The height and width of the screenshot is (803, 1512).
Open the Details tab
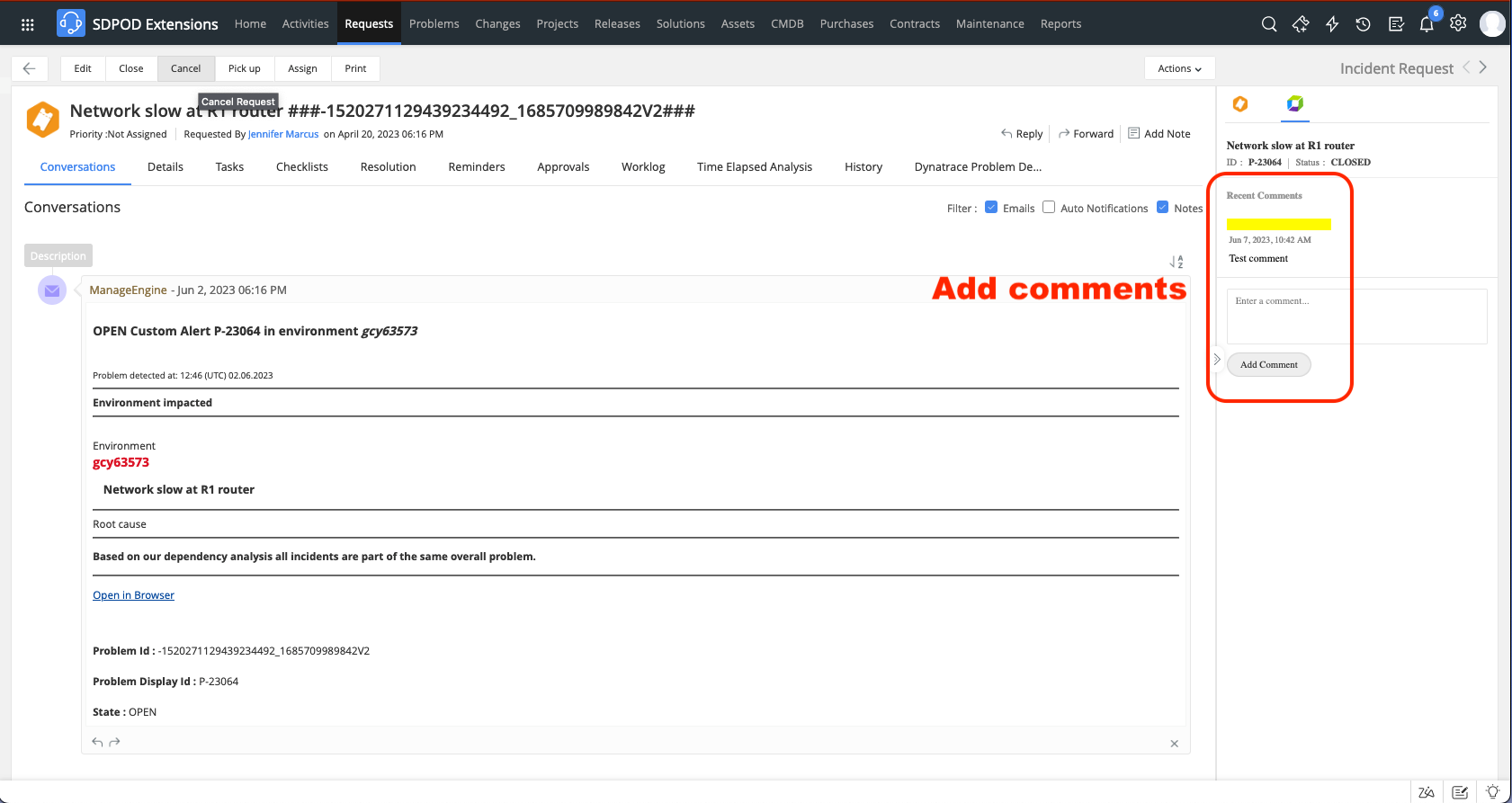[166, 167]
